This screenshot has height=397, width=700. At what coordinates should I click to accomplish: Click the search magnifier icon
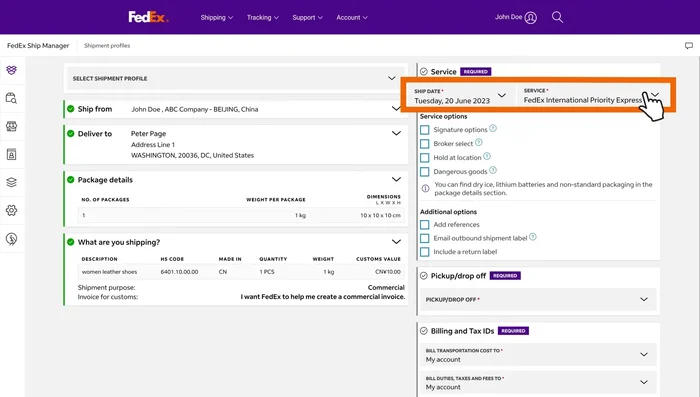[x=557, y=17]
